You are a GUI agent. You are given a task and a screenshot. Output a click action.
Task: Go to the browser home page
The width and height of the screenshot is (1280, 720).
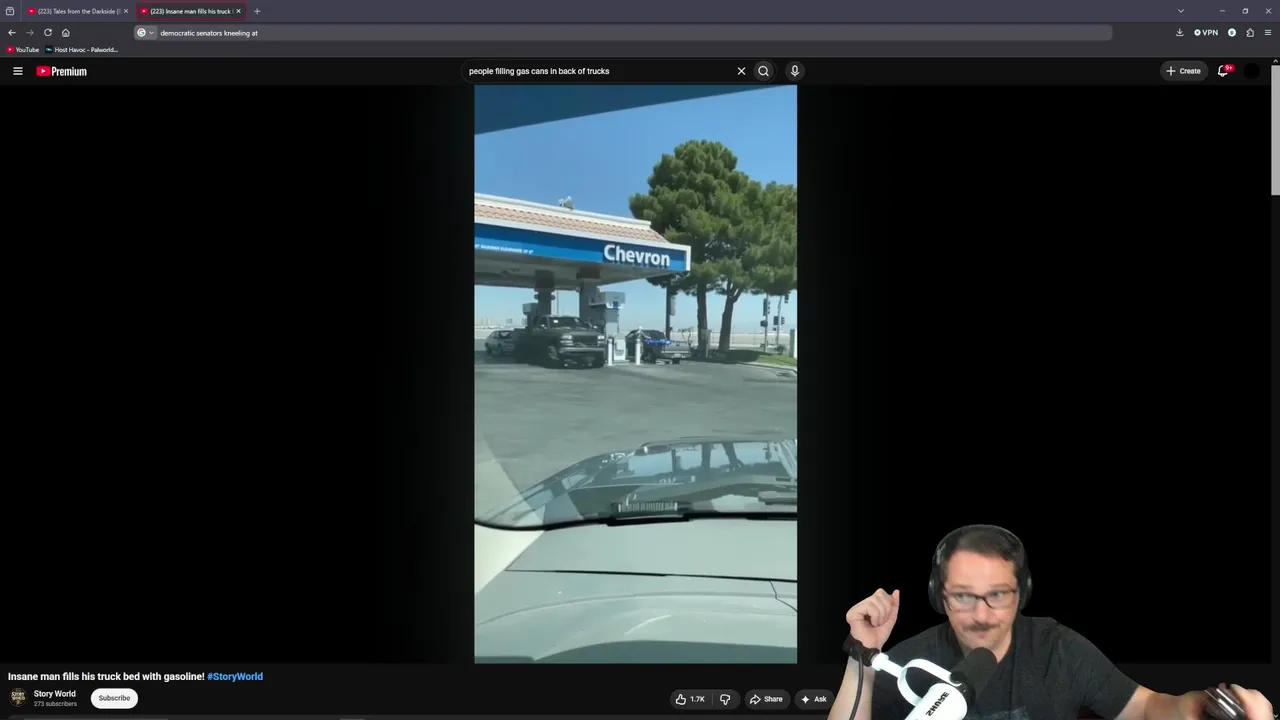[x=66, y=32]
